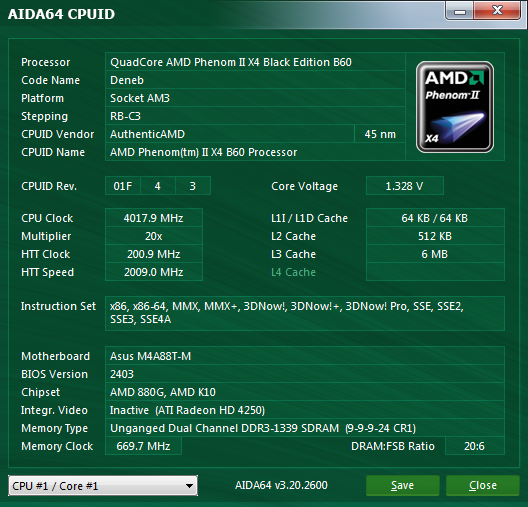The image size is (528, 507).
Task: Click the '2009.0 MHz' HTT speed value
Action: (154, 272)
